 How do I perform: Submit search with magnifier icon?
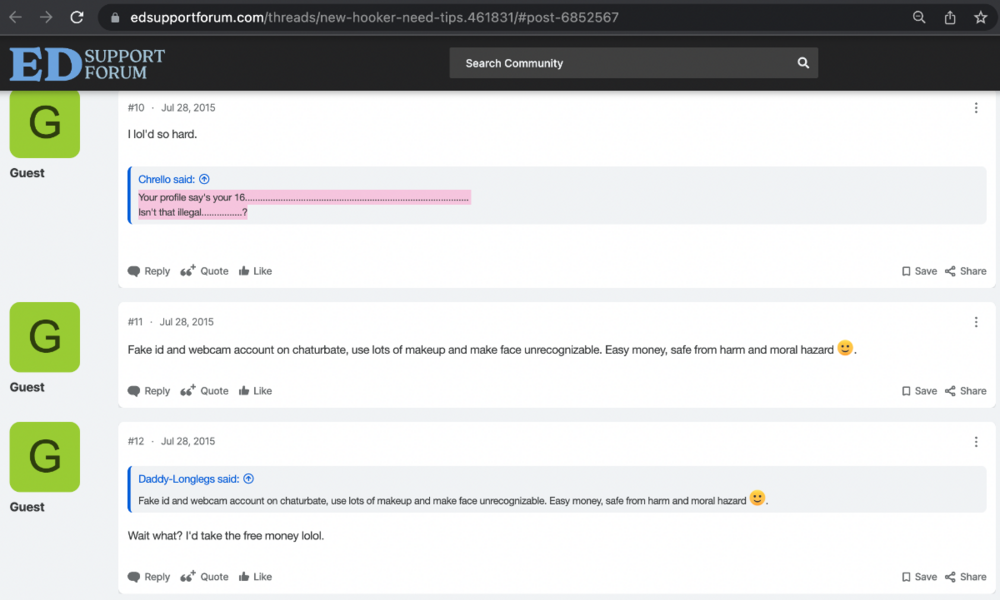click(x=803, y=63)
